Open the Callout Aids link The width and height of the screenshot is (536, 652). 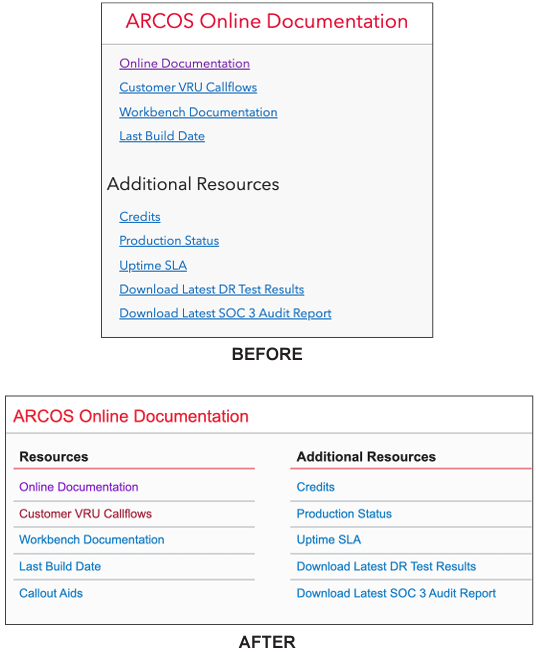click(x=51, y=593)
